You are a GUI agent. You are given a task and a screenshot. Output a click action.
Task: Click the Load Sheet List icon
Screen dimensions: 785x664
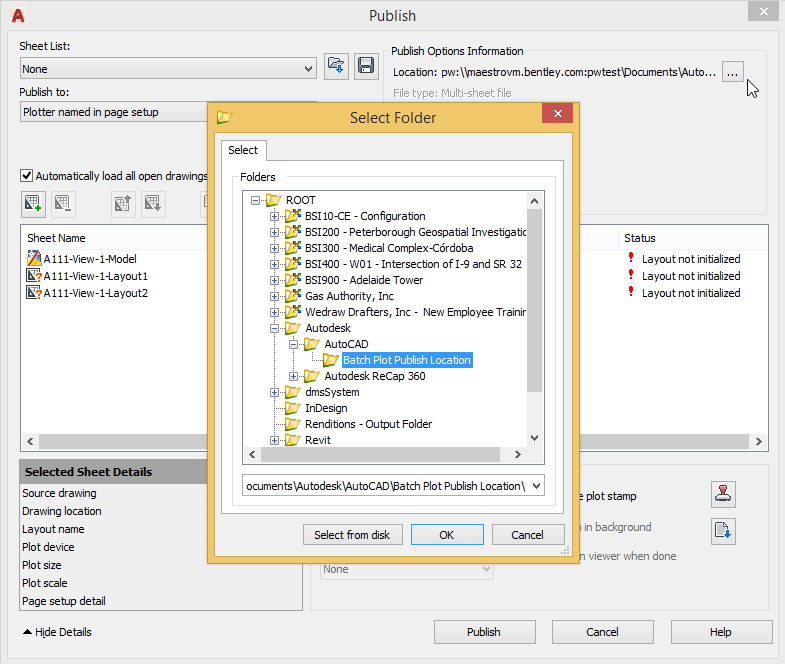coord(336,66)
